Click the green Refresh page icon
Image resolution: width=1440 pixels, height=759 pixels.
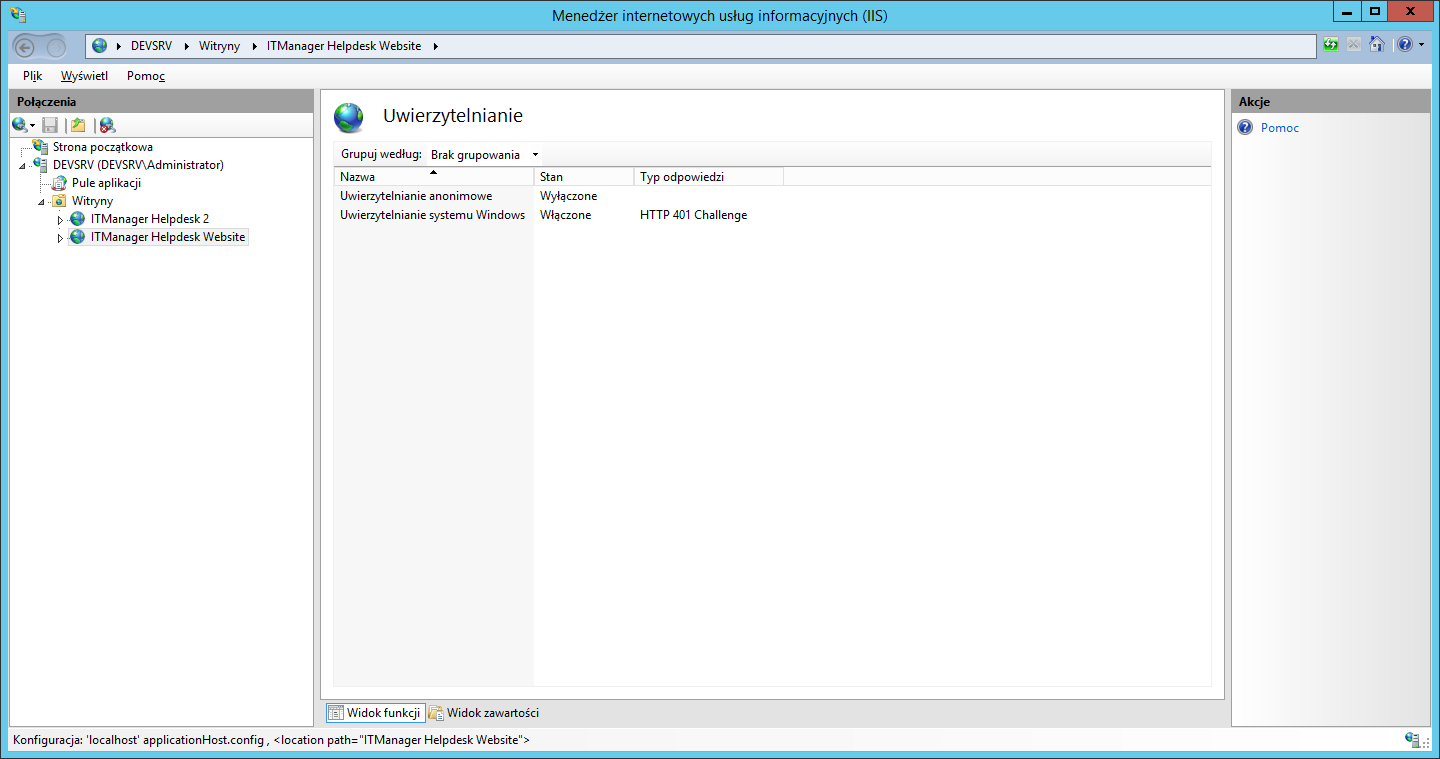(1331, 45)
